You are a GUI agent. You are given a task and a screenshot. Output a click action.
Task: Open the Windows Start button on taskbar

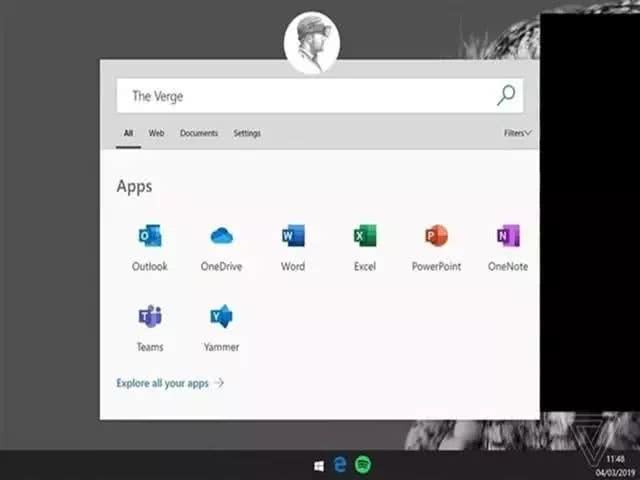(319, 465)
